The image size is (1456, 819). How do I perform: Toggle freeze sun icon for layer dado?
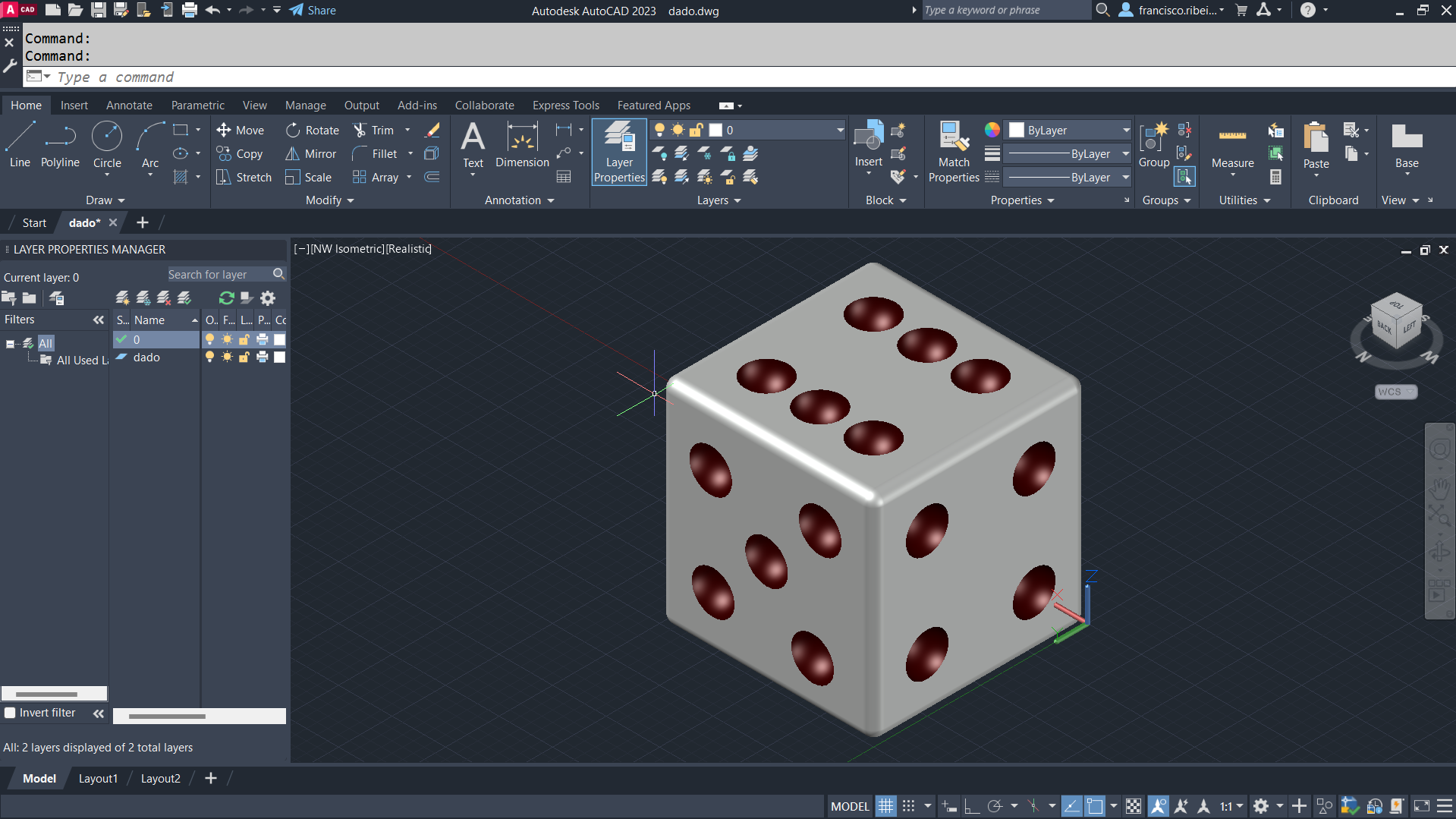click(227, 358)
